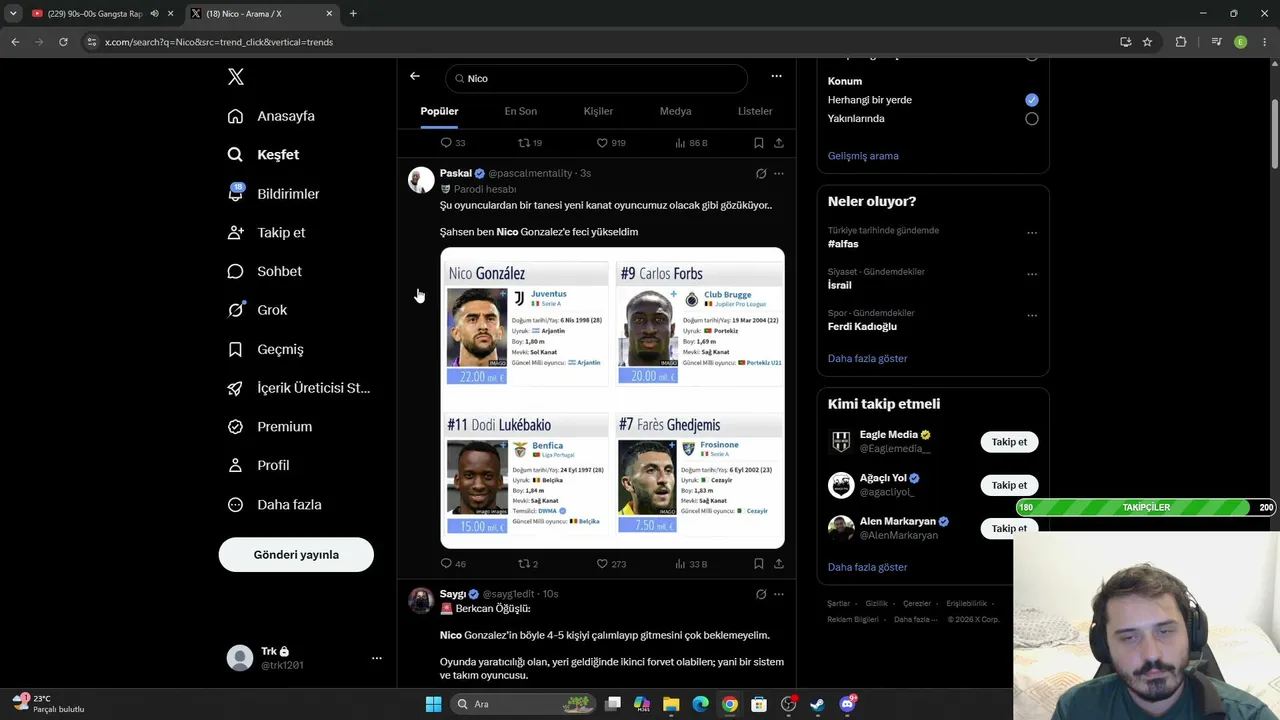Open account menu dots beside Trk
This screenshot has height=720, width=1280.
(377, 658)
